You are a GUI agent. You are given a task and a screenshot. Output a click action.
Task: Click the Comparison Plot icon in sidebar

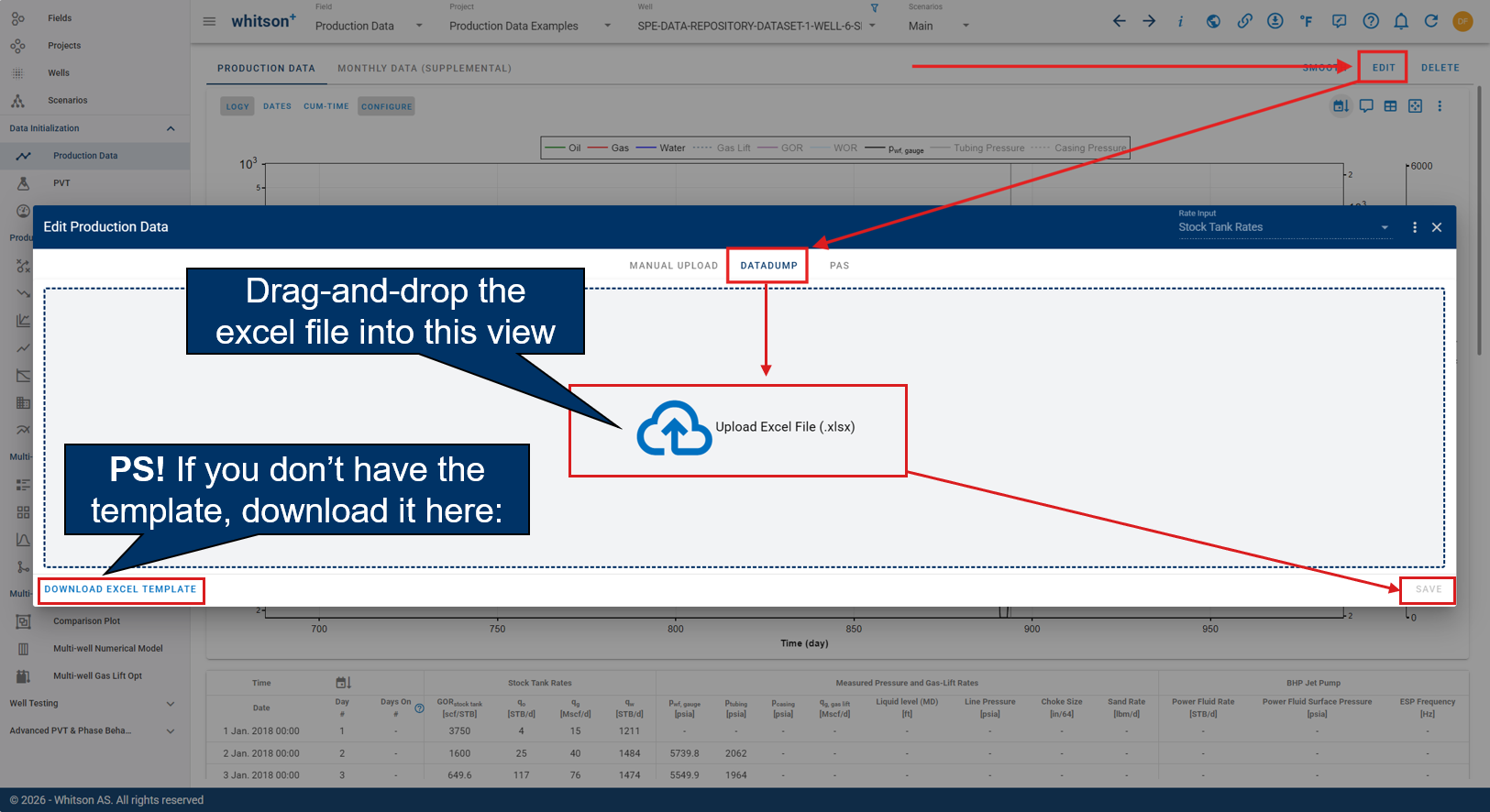point(24,621)
